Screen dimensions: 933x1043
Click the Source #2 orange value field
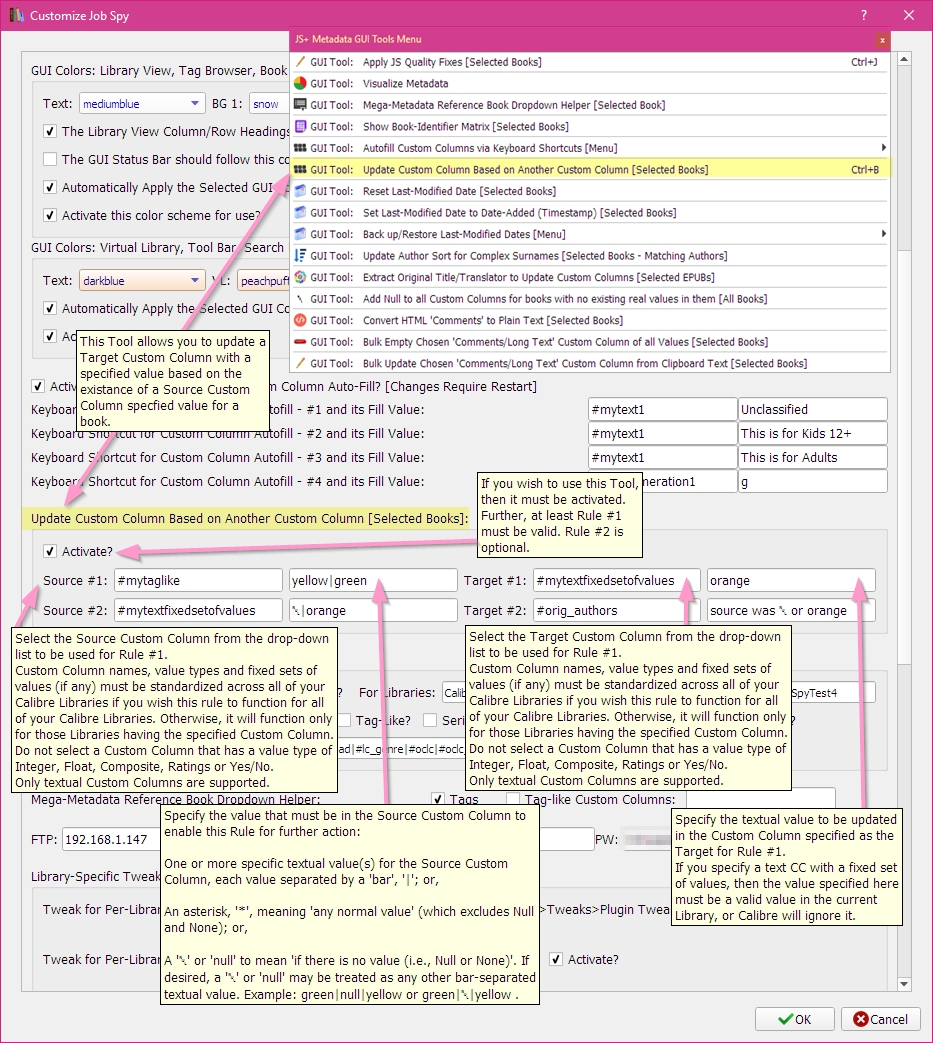[x=373, y=610]
